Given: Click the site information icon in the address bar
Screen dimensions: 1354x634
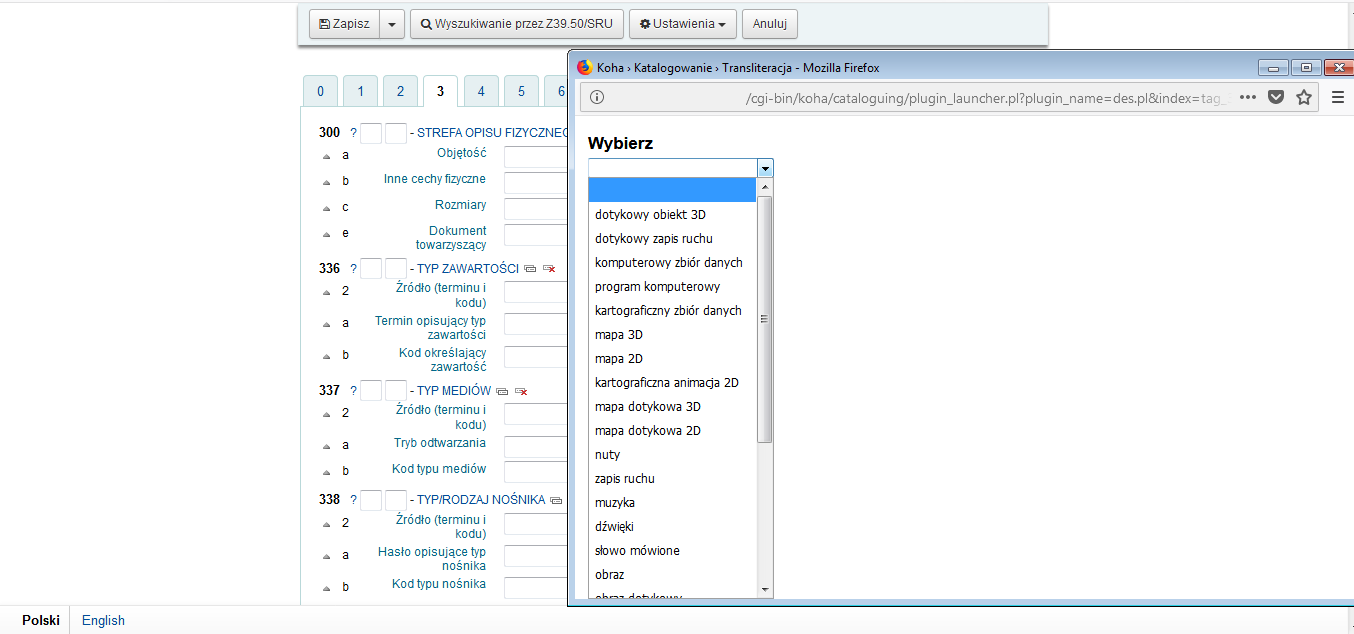Looking at the screenshot, I should (x=597, y=97).
